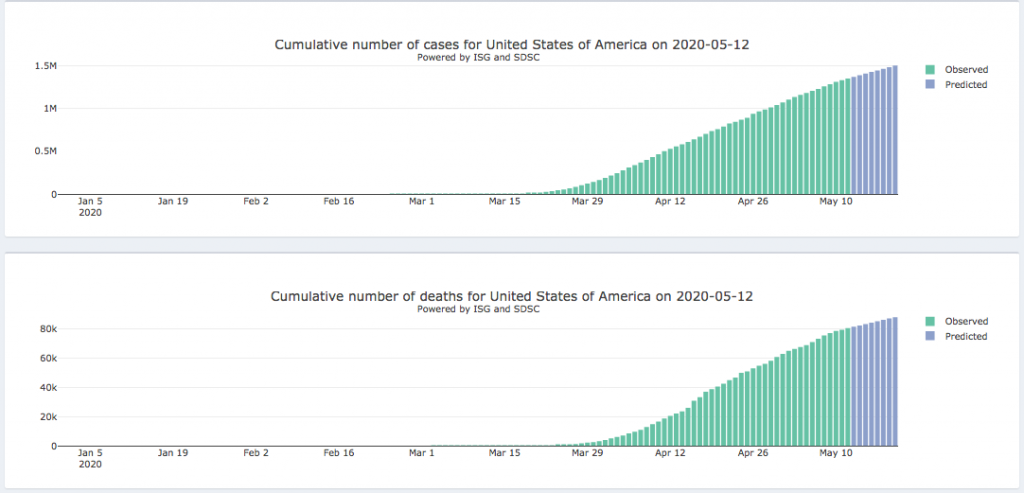This screenshot has width=1024, height=493.
Task: Click the Mar 1 label on cases axis
Action: 422,201
